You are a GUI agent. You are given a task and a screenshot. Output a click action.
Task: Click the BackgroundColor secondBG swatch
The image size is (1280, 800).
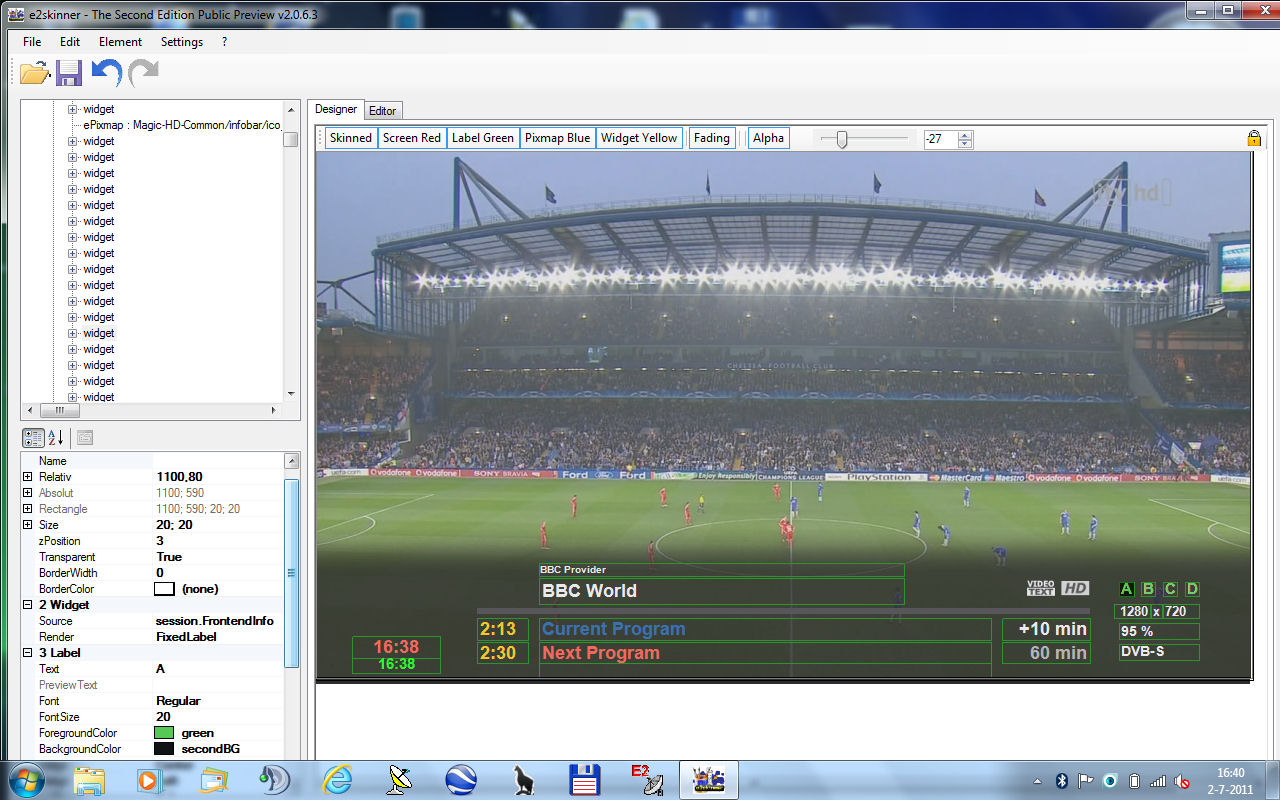click(x=164, y=749)
